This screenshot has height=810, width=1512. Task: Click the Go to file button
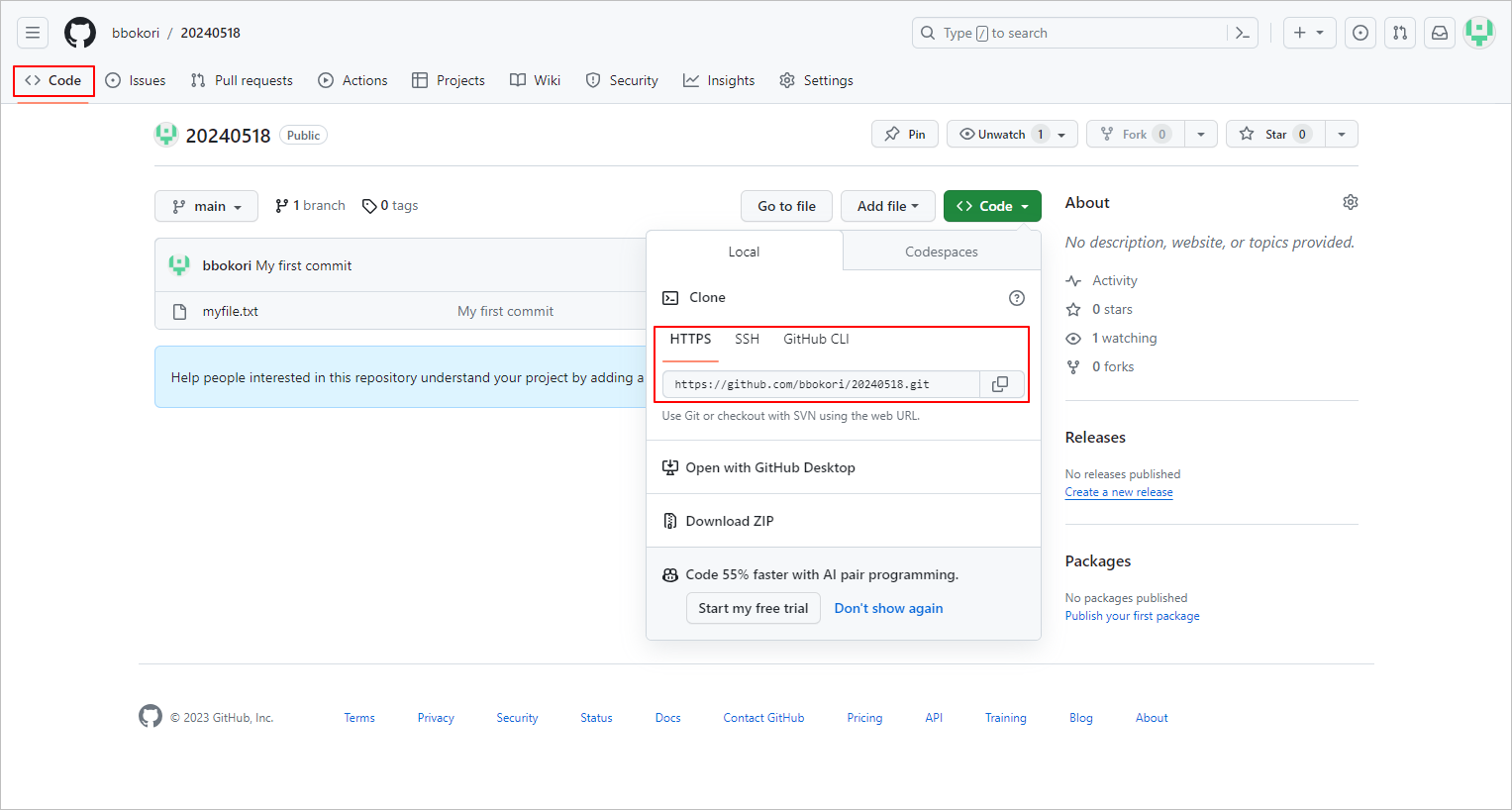pyautogui.click(x=787, y=206)
